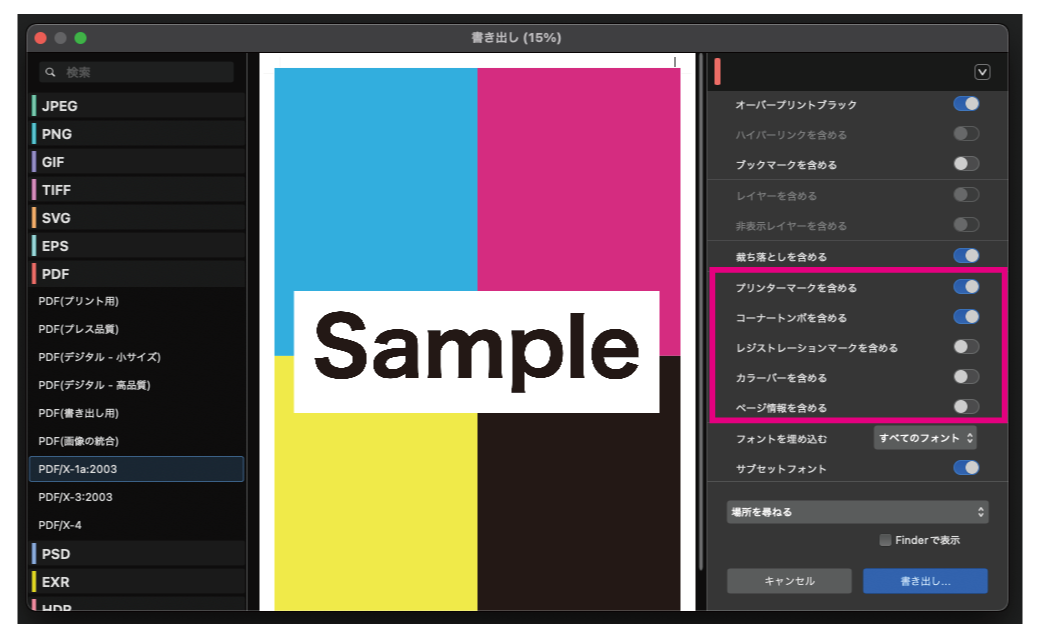The image size is (1049, 638).
Task: Click the search magnifier icon
Action: [x=50, y=73]
